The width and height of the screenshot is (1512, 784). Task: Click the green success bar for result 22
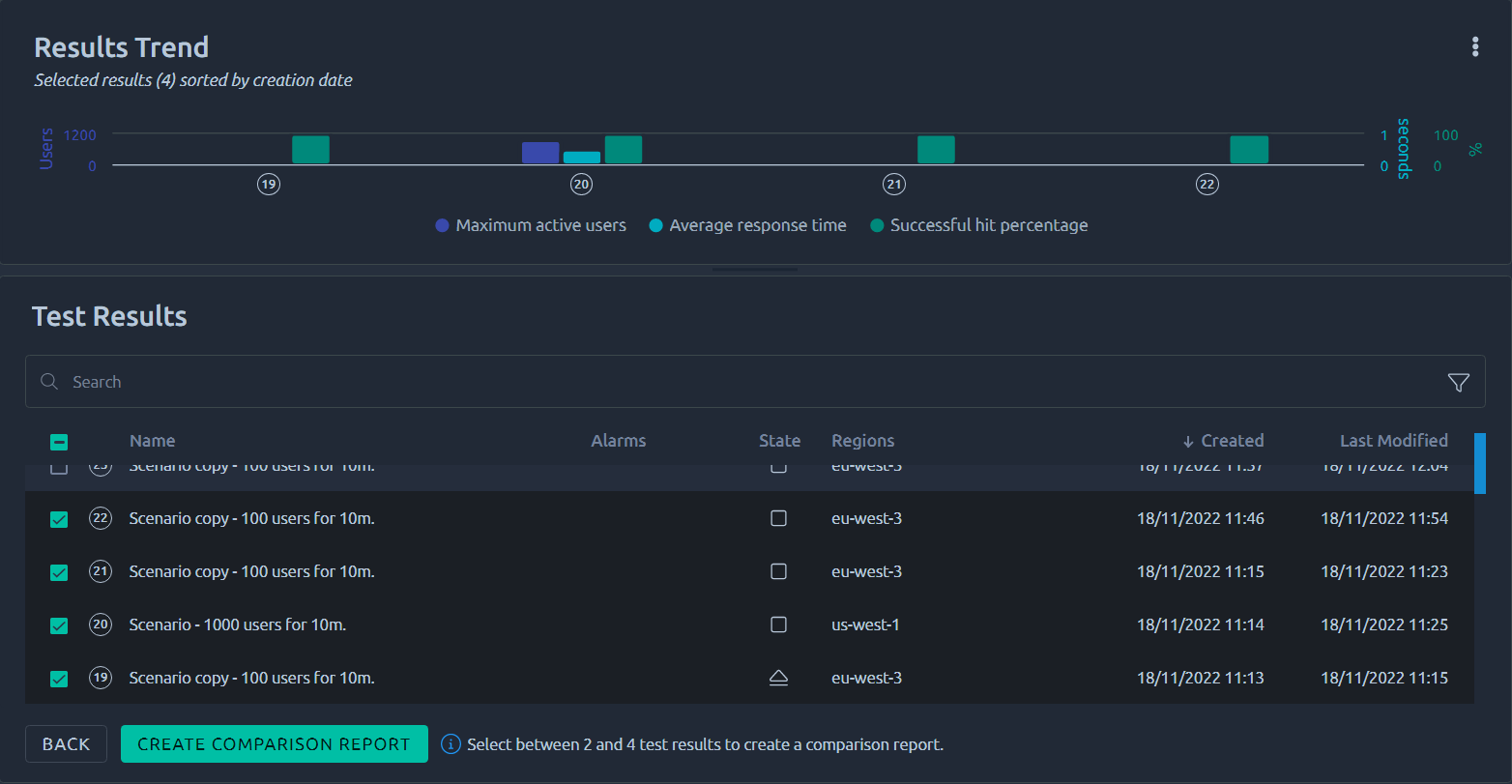pos(1249,150)
